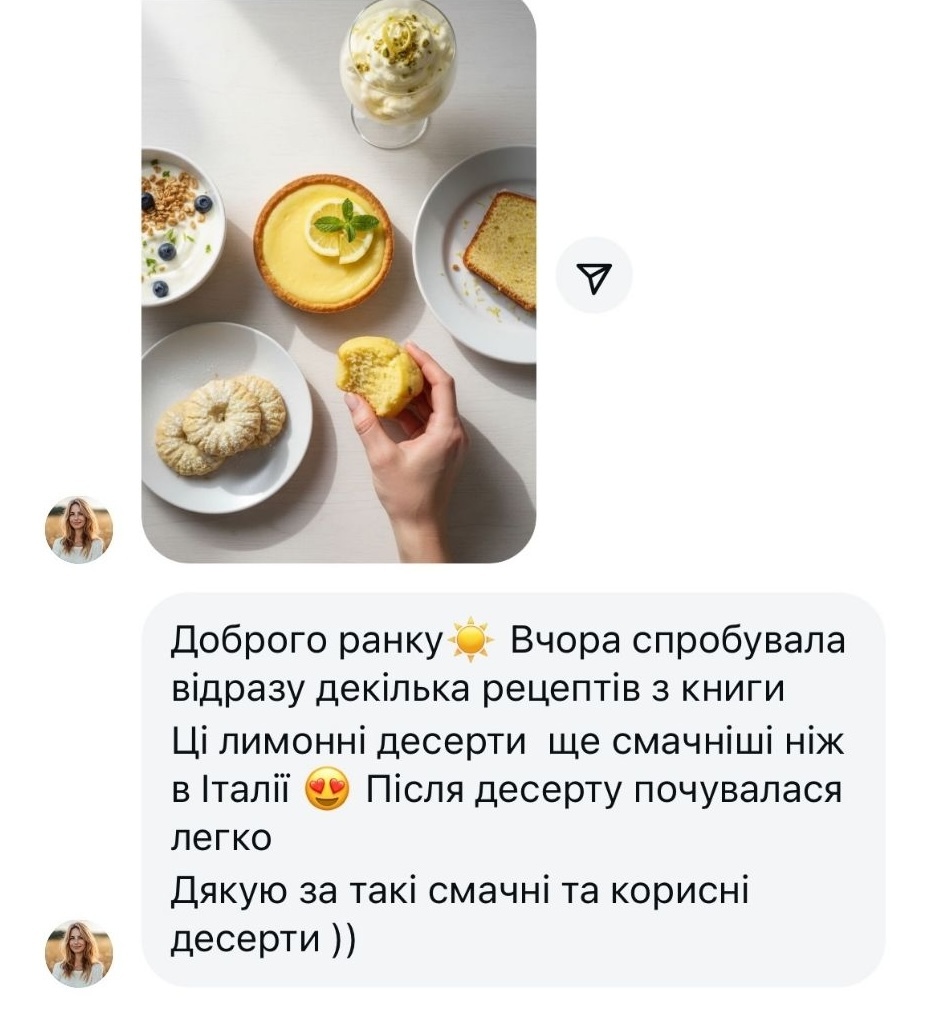Screen dimensions: 931x1021
Task: Tap the line "Дякую за такі смачні та корисні"
Action: pyautogui.click(x=460, y=891)
